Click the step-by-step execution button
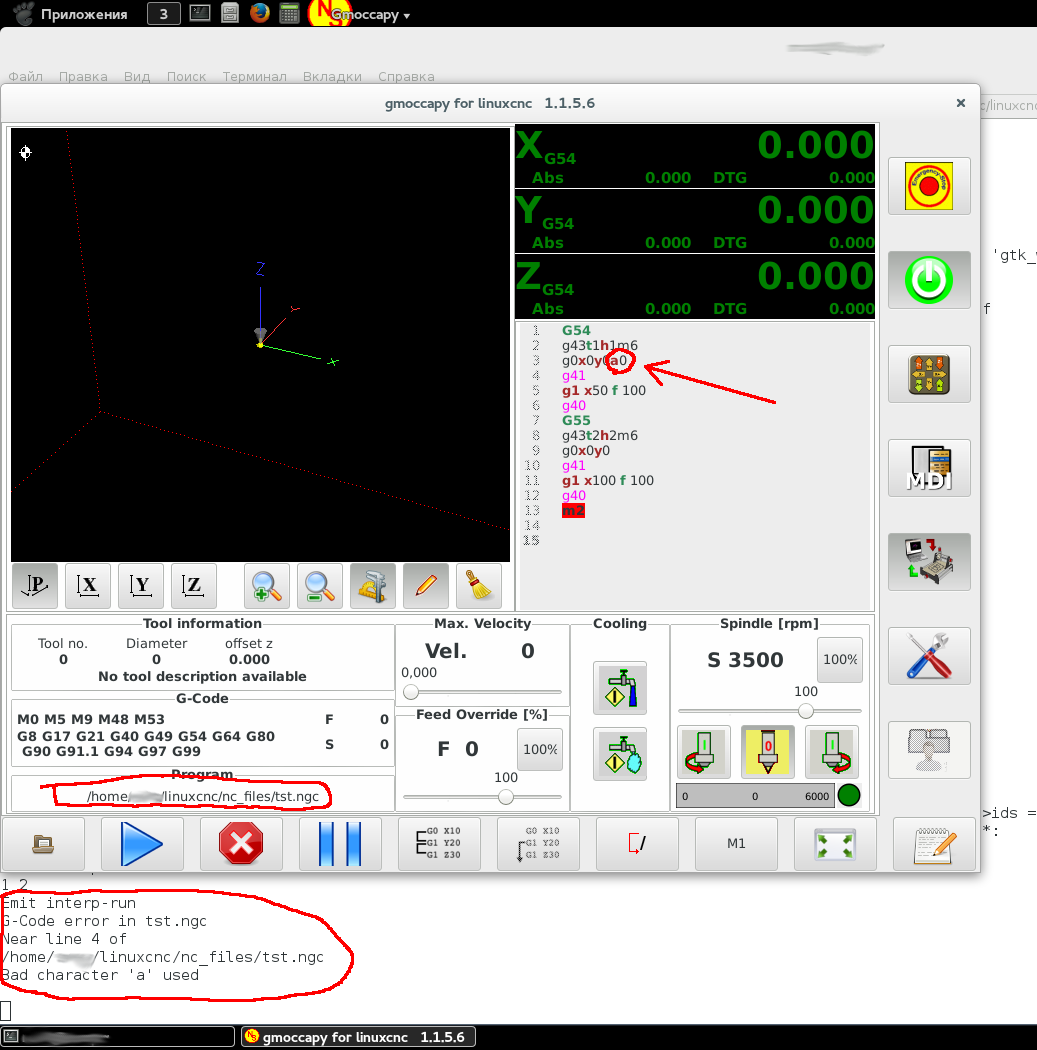Image resolution: width=1037 pixels, height=1050 pixels. coord(439,844)
